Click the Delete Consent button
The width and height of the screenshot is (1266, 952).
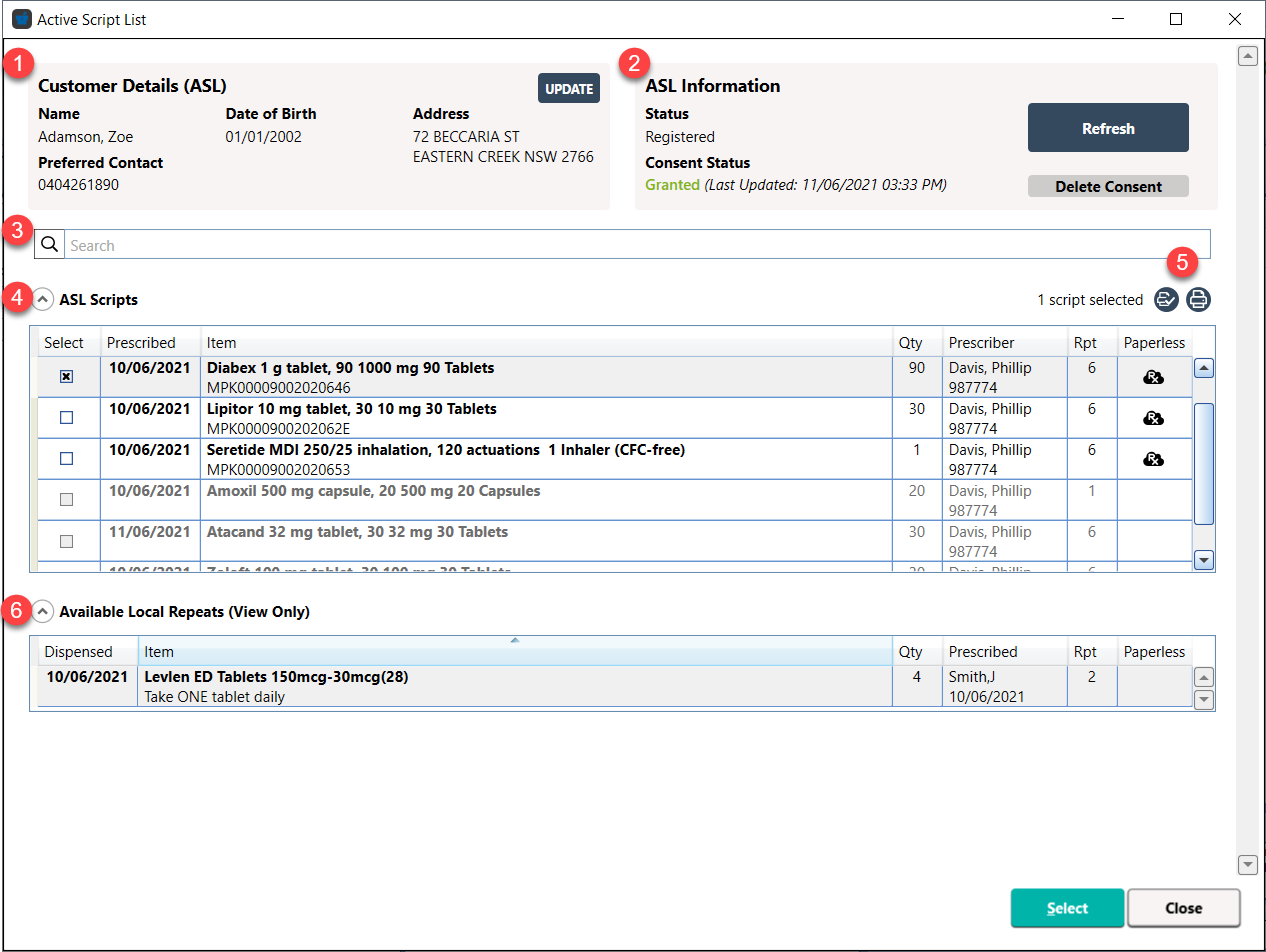[1108, 186]
